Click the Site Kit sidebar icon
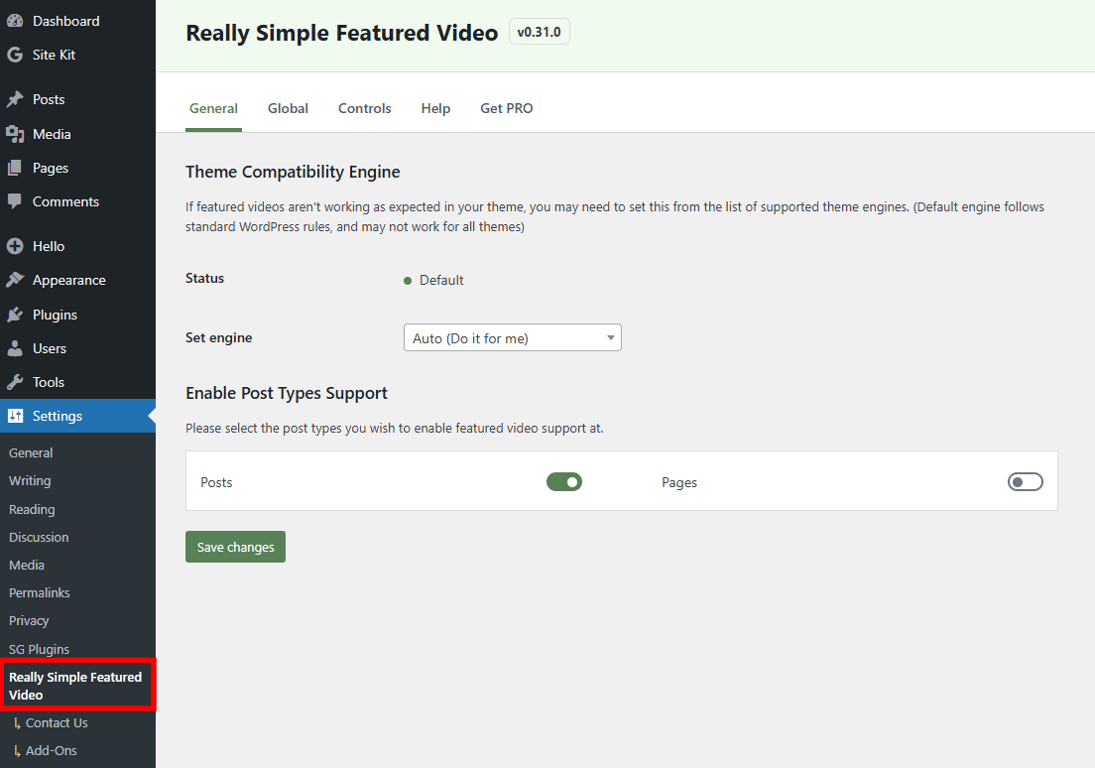This screenshot has width=1095, height=768. coord(18,54)
